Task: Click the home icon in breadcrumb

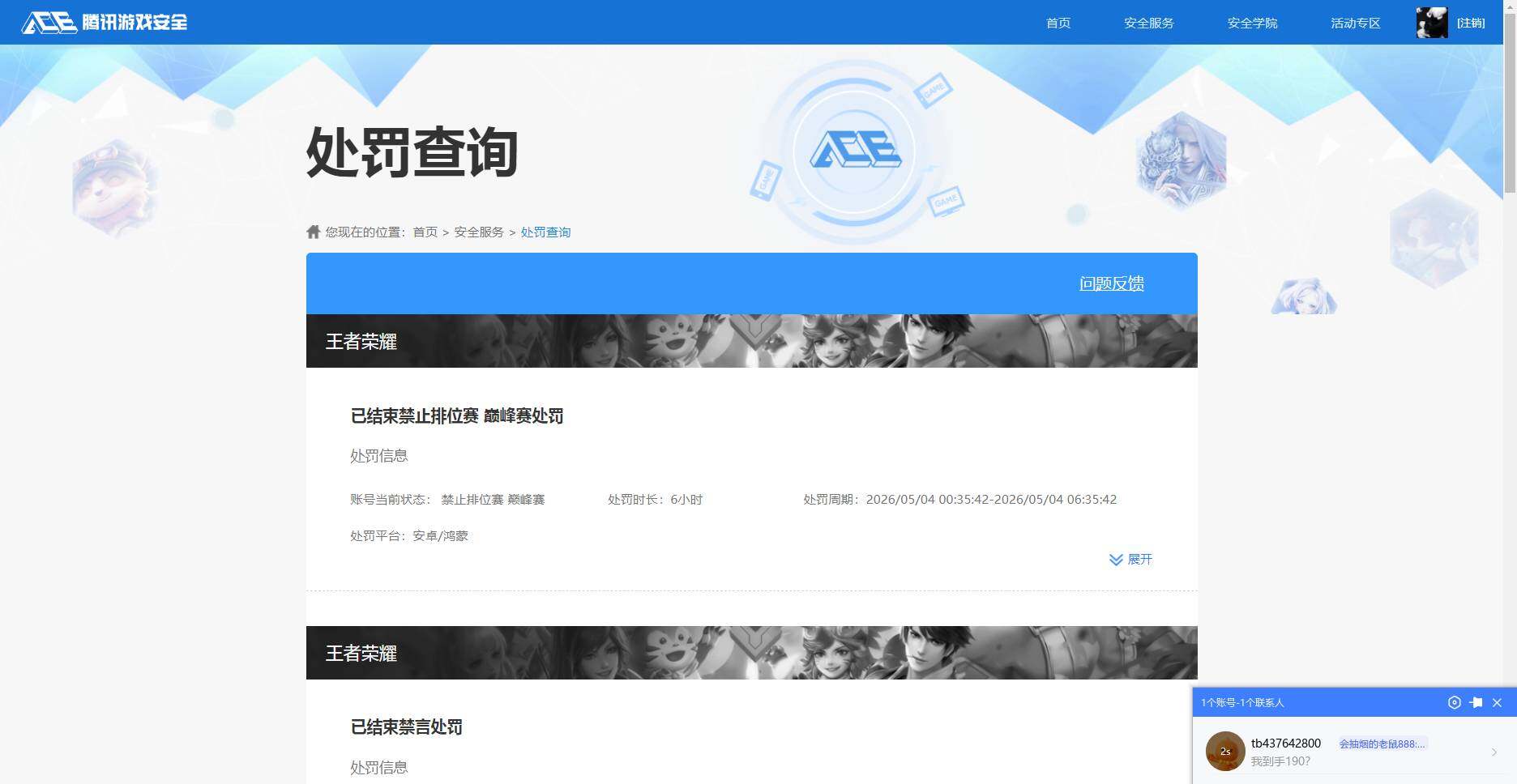Action: click(x=314, y=232)
